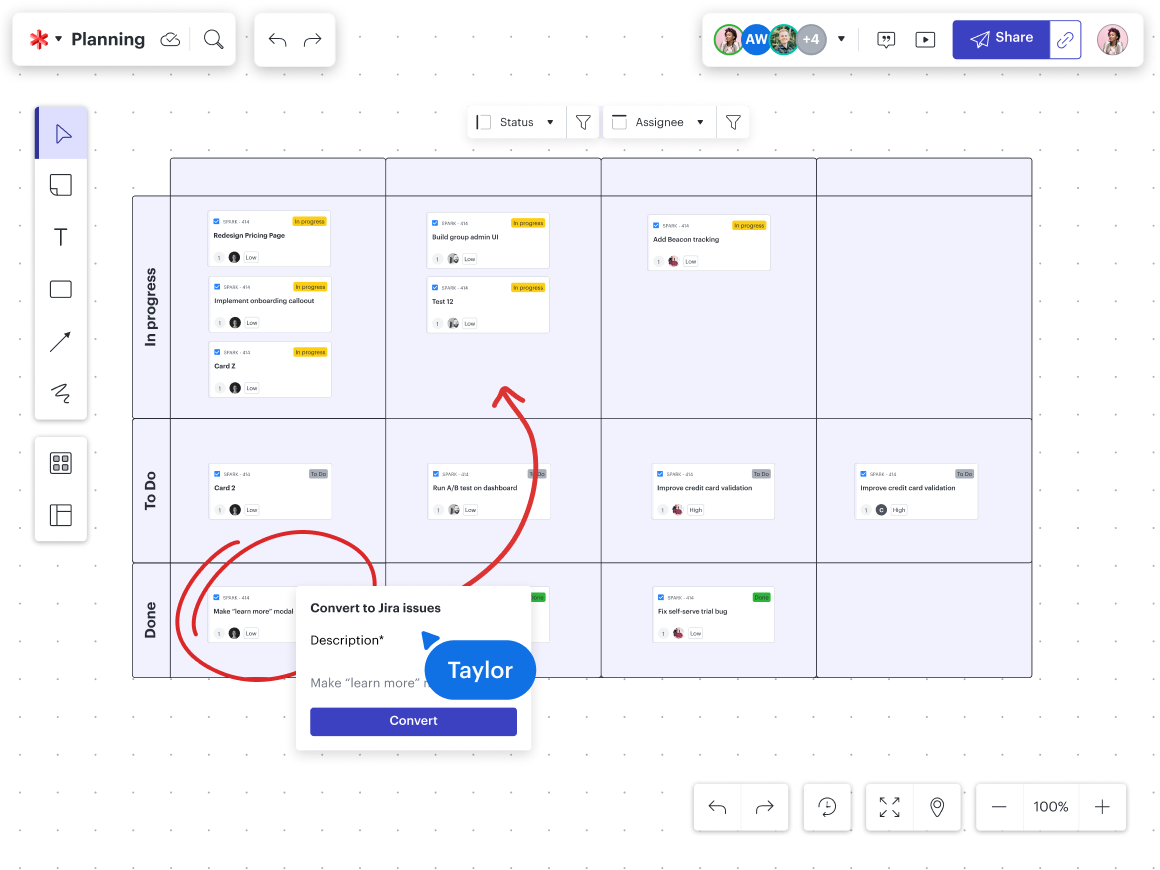Select the arrow line tool
1160x870 pixels.
click(x=61, y=342)
